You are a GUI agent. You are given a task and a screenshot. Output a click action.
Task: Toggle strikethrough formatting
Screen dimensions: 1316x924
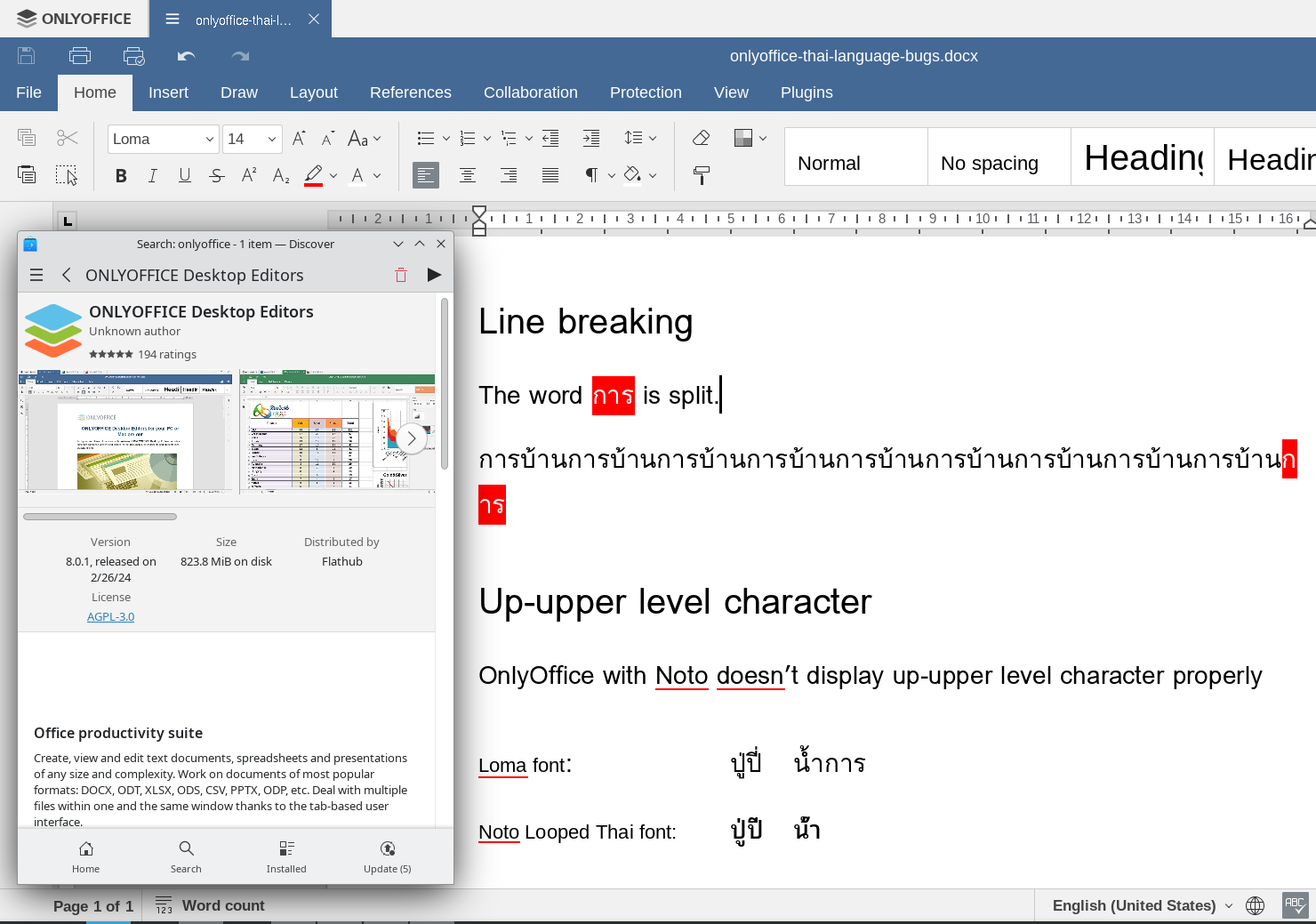click(x=217, y=175)
